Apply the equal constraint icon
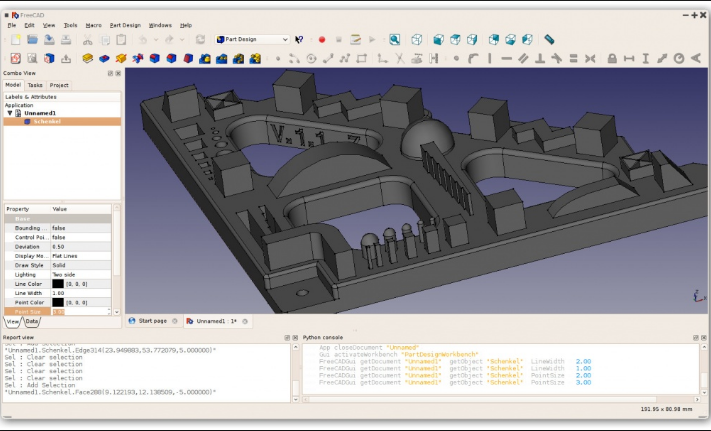Viewport: 711px width, 431px height. point(574,58)
